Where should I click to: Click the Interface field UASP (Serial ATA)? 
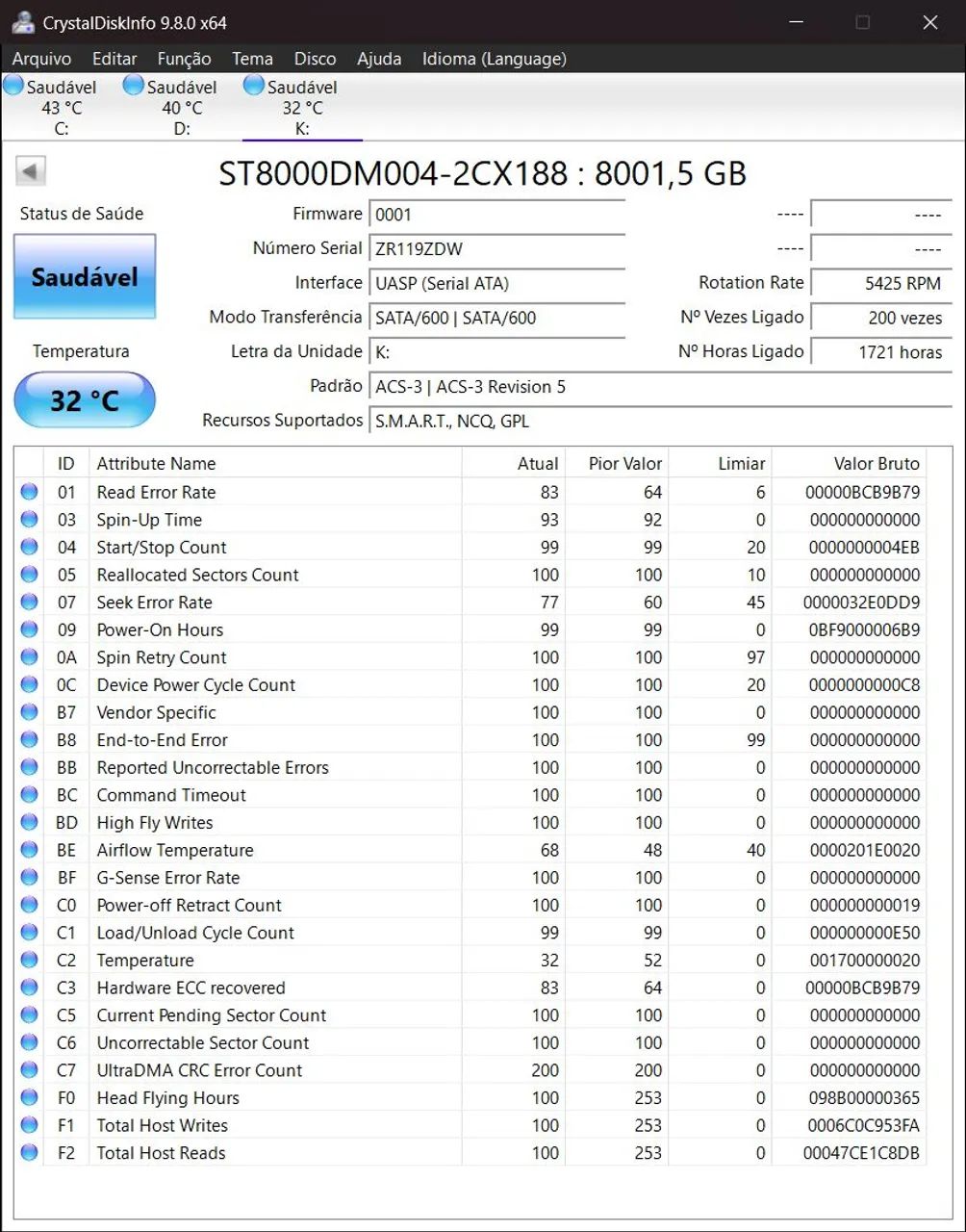tap(497, 283)
